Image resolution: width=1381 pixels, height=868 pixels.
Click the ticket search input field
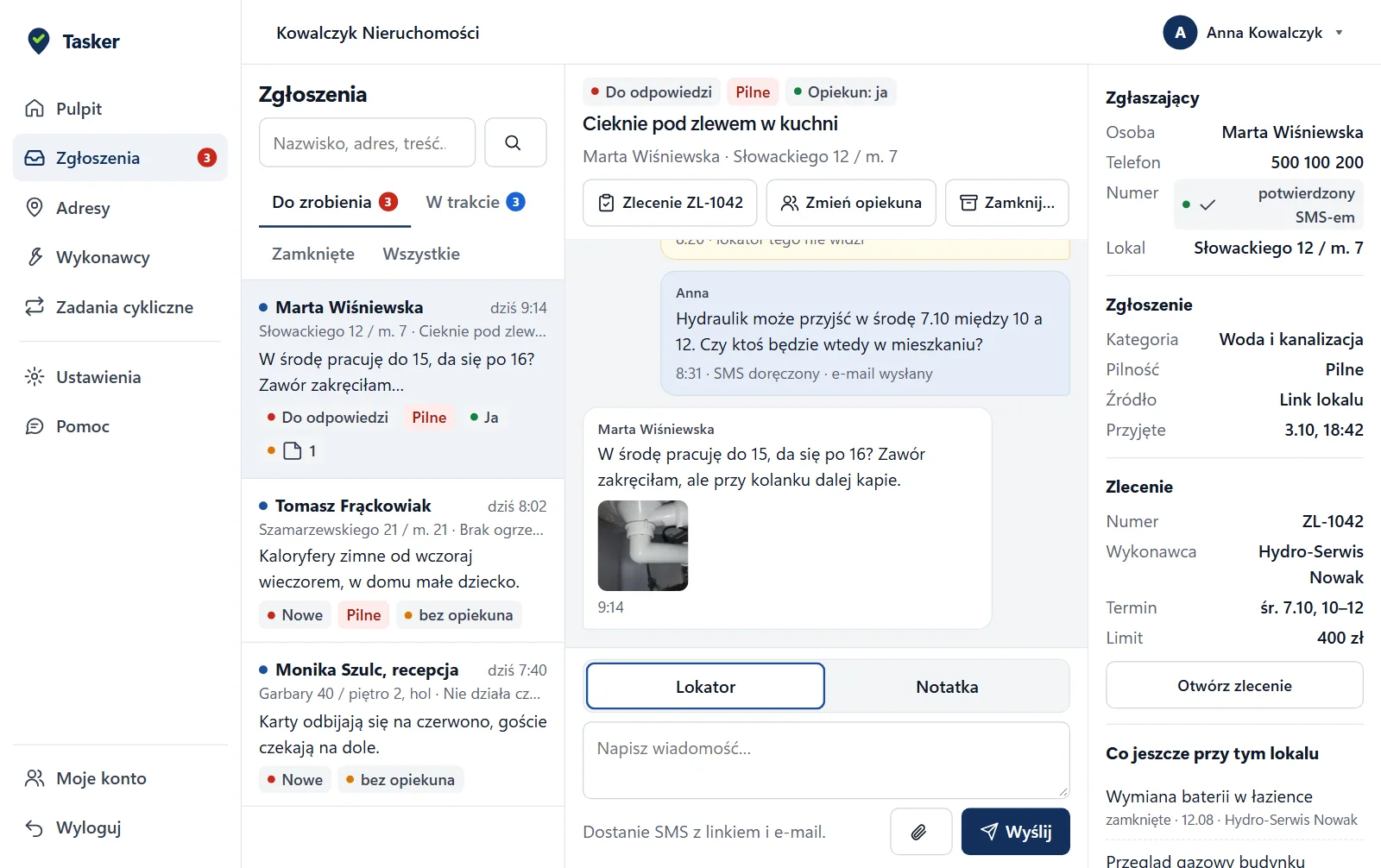point(367,142)
